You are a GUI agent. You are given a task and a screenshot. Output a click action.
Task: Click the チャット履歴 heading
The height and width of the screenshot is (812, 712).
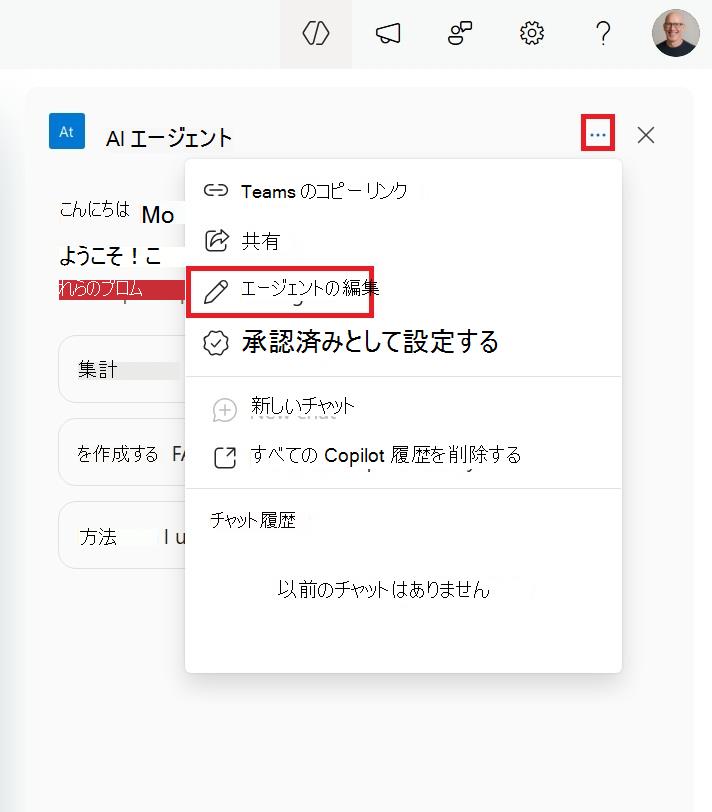[x=253, y=520]
